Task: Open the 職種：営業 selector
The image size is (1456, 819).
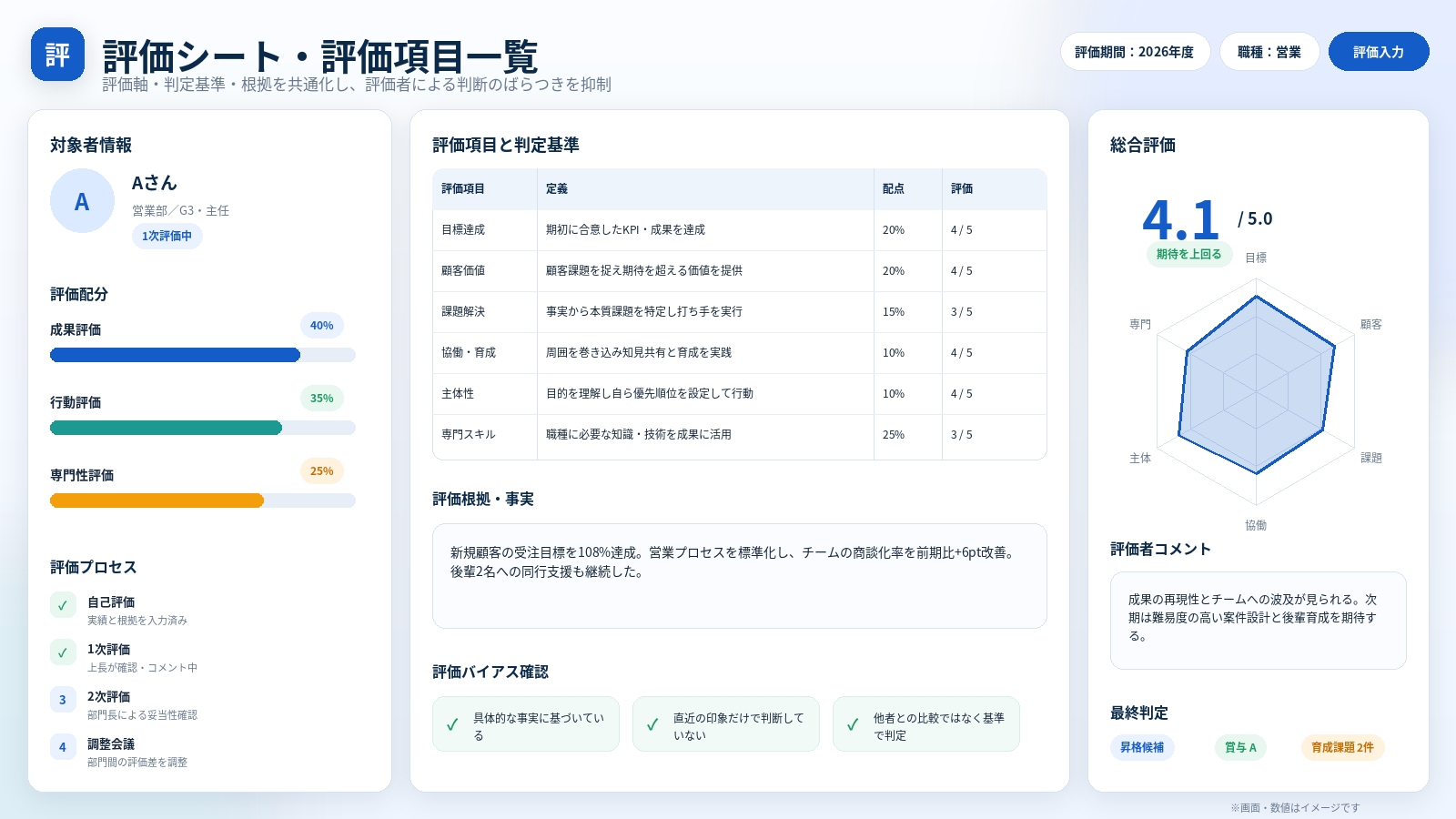Action: 1269,52
